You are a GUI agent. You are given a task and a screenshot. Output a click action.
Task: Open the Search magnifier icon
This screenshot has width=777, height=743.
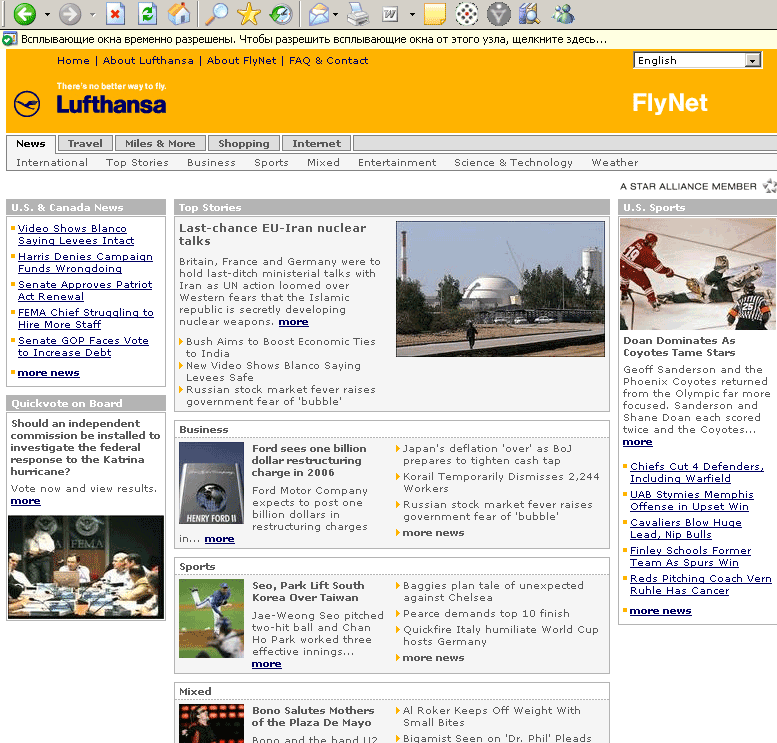tap(217, 14)
